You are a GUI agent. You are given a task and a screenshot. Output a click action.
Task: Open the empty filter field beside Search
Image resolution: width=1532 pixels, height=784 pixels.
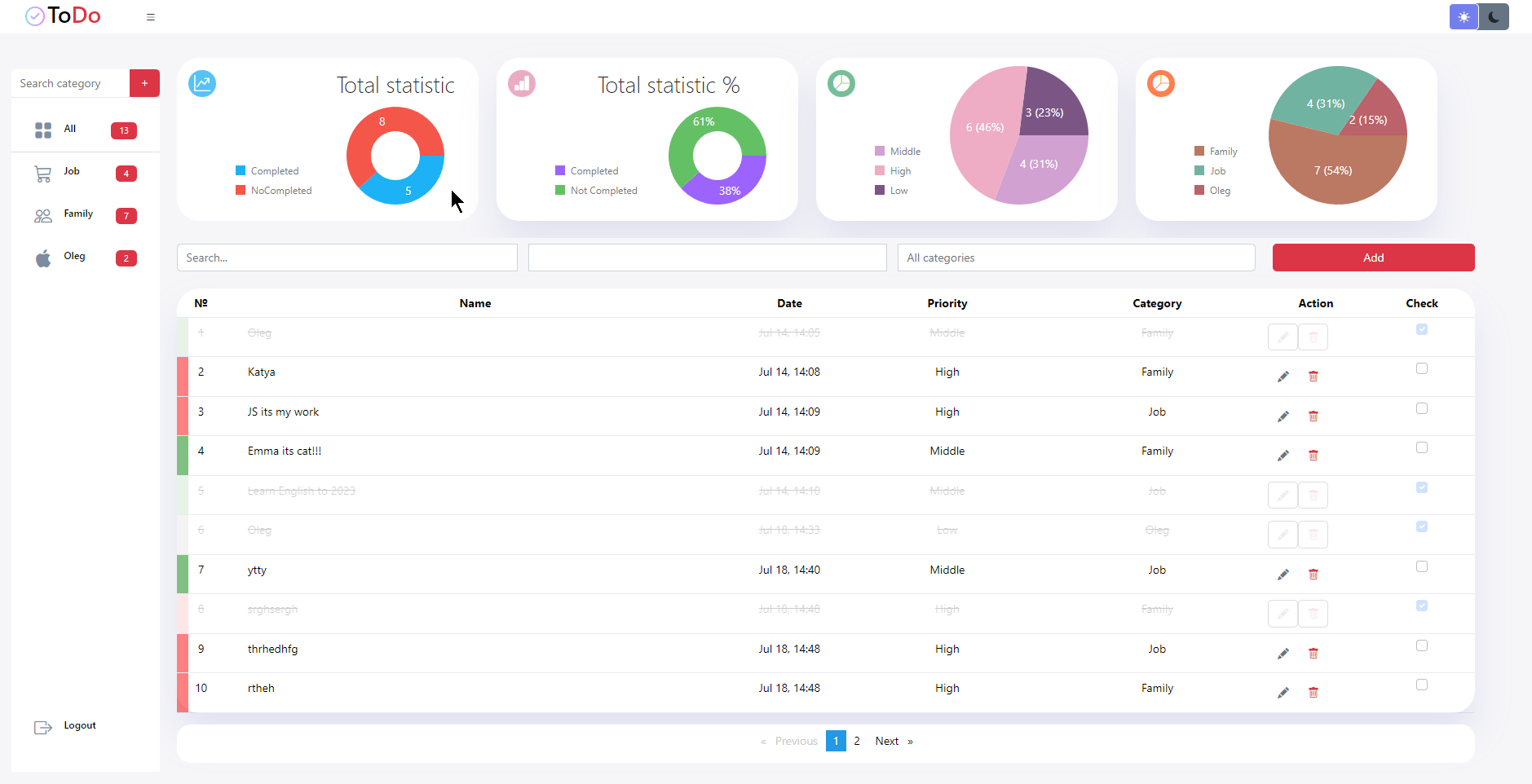tap(708, 258)
